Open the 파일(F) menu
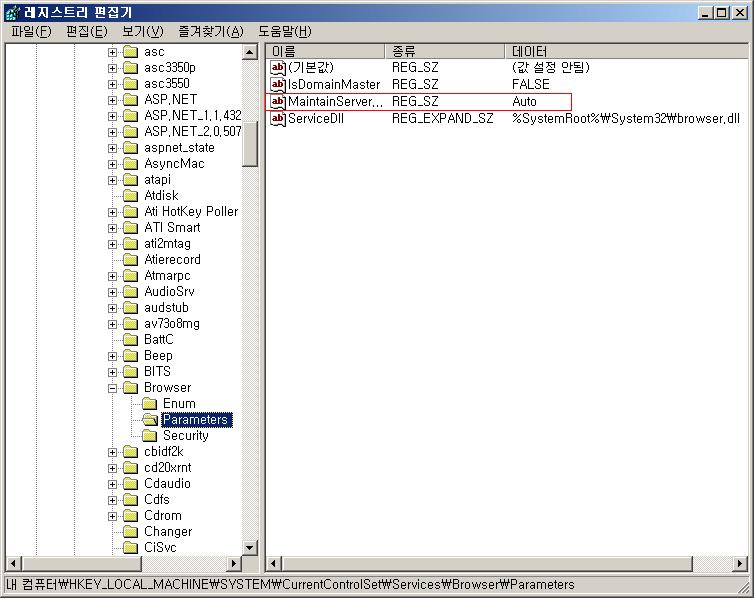Viewport: 754px width, 598px height. pyautogui.click(x=31, y=32)
